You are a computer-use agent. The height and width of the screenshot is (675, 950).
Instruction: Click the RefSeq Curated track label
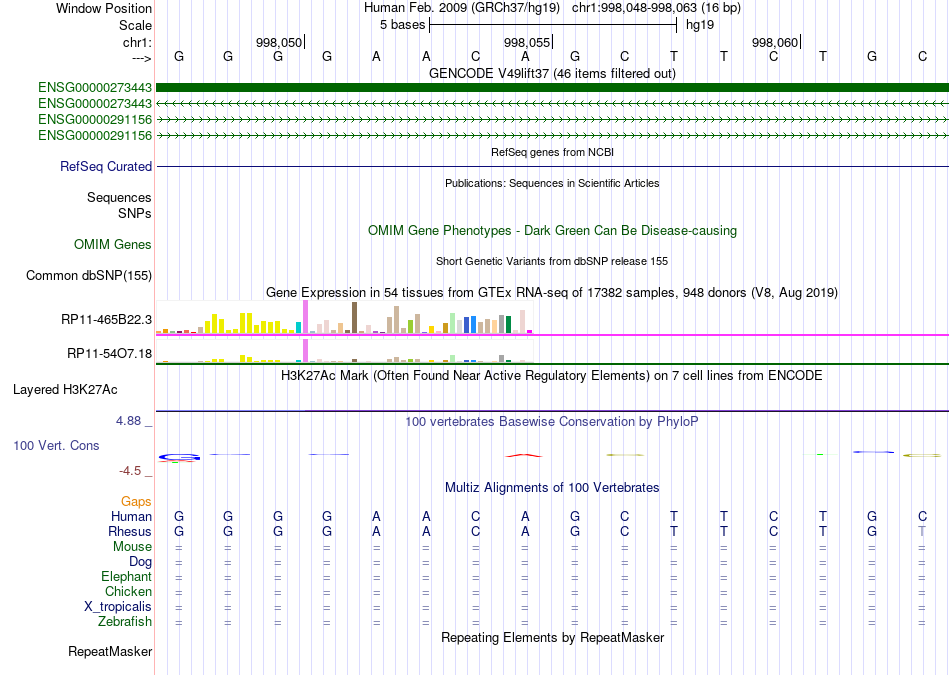click(x=105, y=167)
